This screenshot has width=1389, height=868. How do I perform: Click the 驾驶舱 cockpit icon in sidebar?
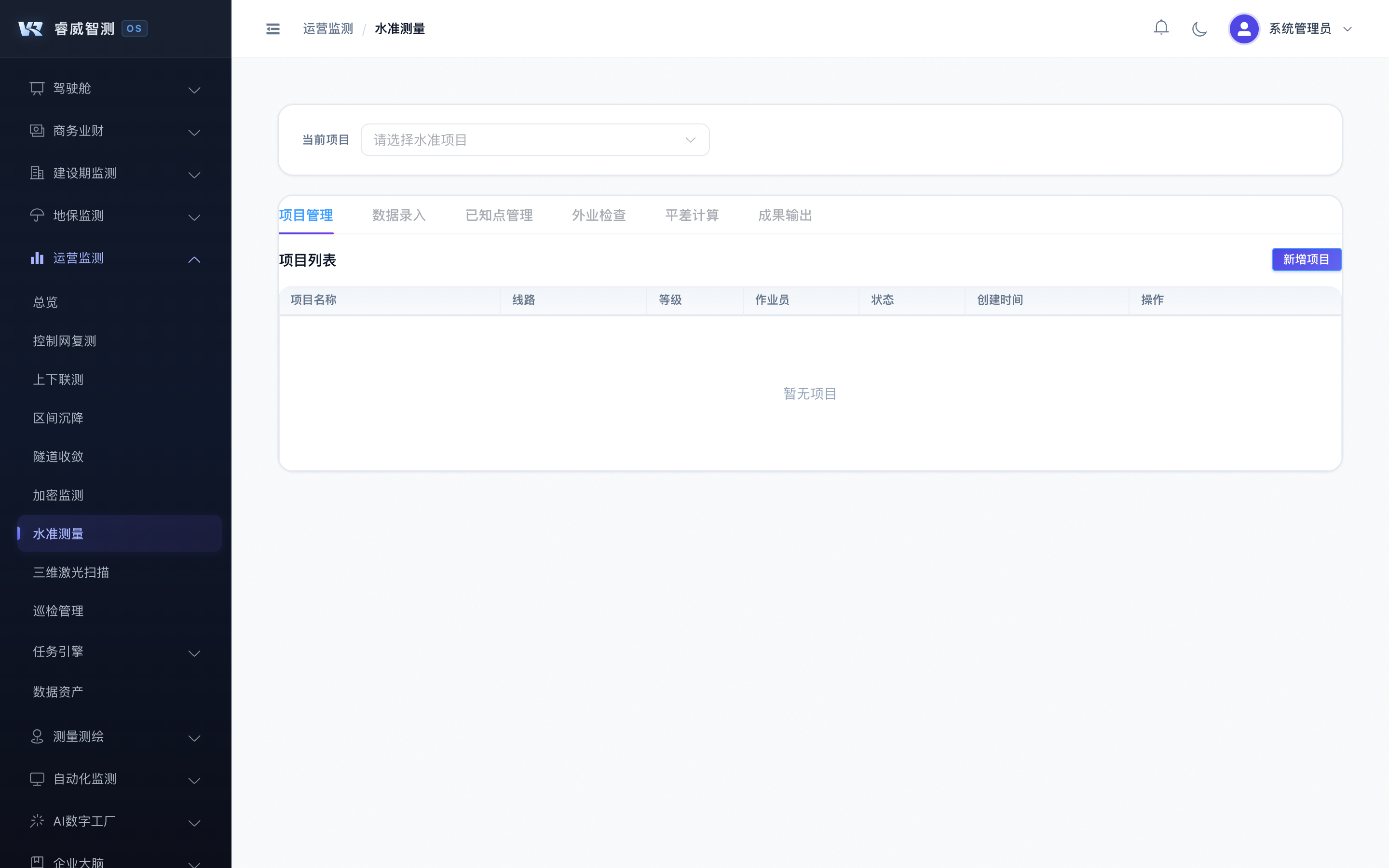(x=37, y=88)
